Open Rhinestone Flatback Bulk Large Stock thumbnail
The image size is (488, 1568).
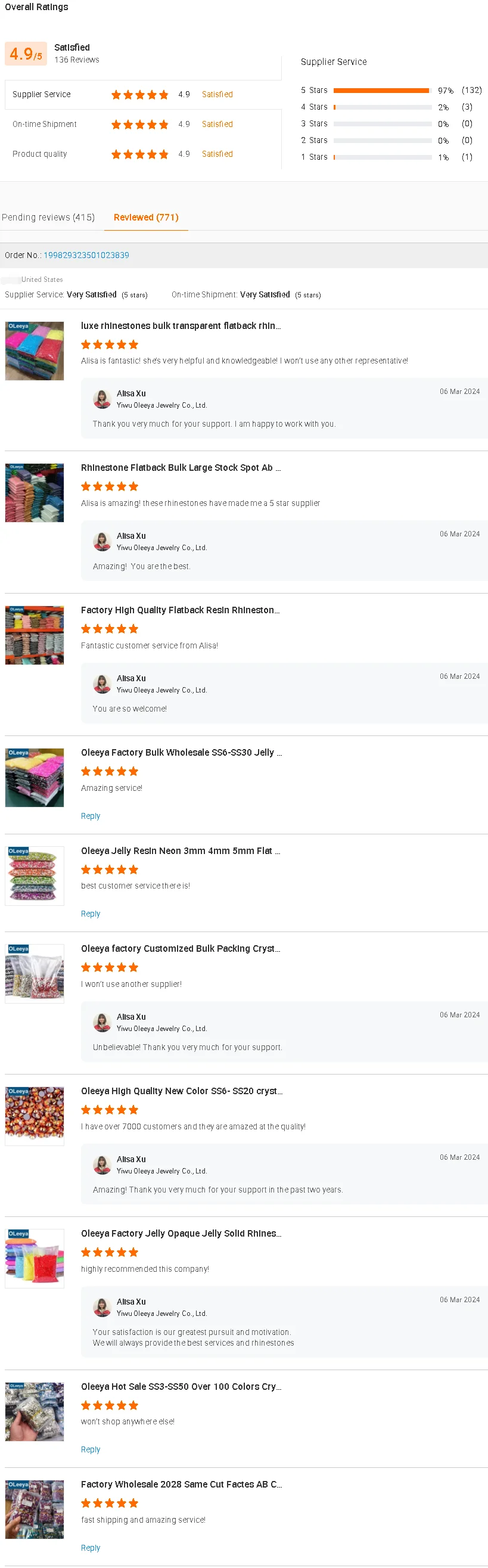(x=35, y=493)
